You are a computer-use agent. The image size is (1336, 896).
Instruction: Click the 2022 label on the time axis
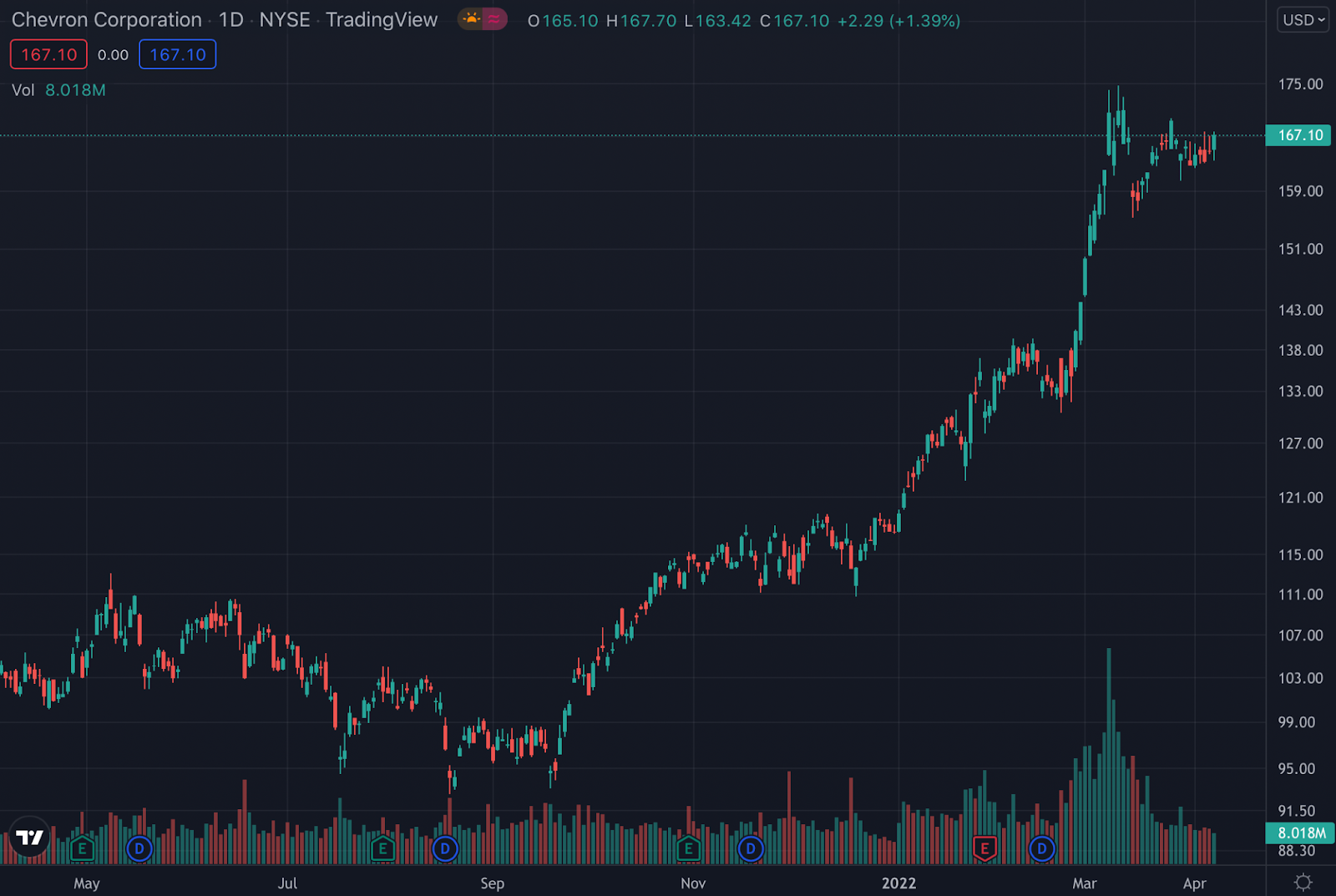pos(899,883)
